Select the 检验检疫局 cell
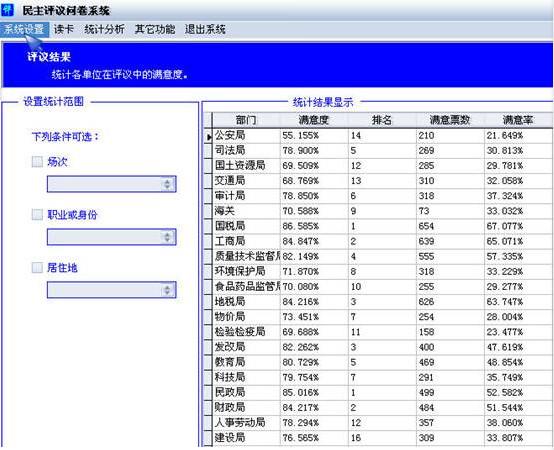This screenshot has height=450, width=554. click(246, 332)
